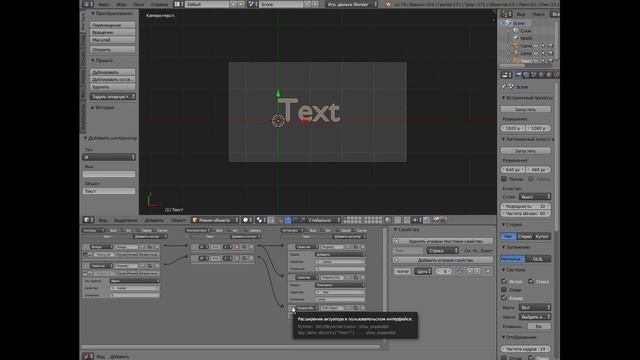Screen dimensions: 640x360
Task: Open the Строка type dropdown
Action: (442, 251)
